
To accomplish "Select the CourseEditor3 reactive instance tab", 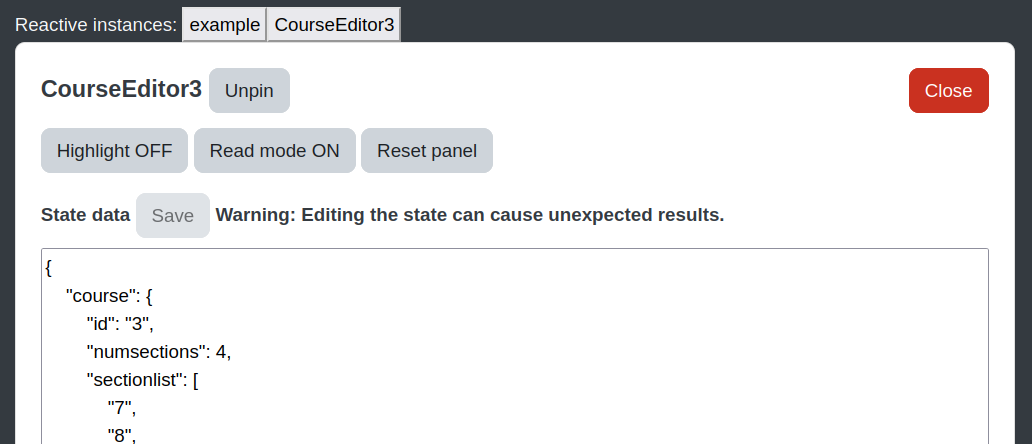I will 334,25.
